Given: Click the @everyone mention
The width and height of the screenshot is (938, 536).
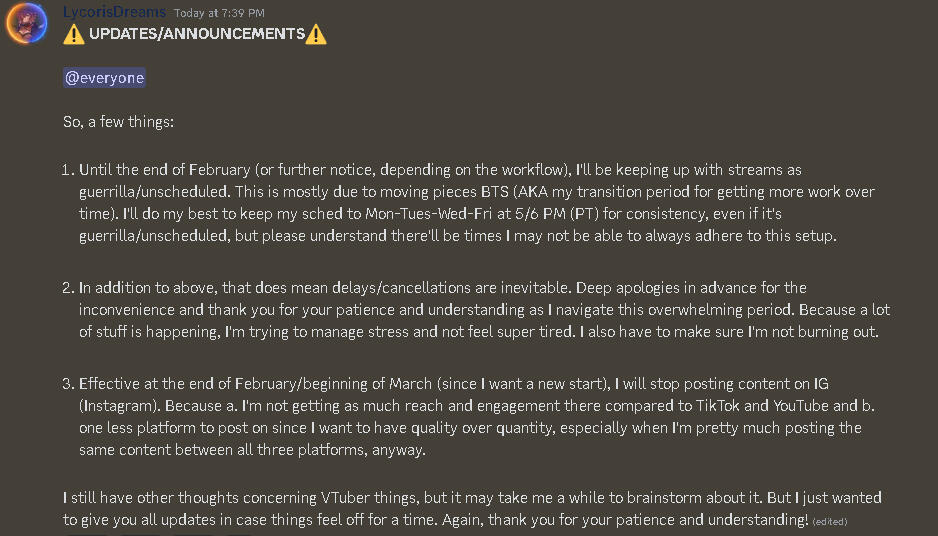Looking at the screenshot, I should [x=105, y=78].
